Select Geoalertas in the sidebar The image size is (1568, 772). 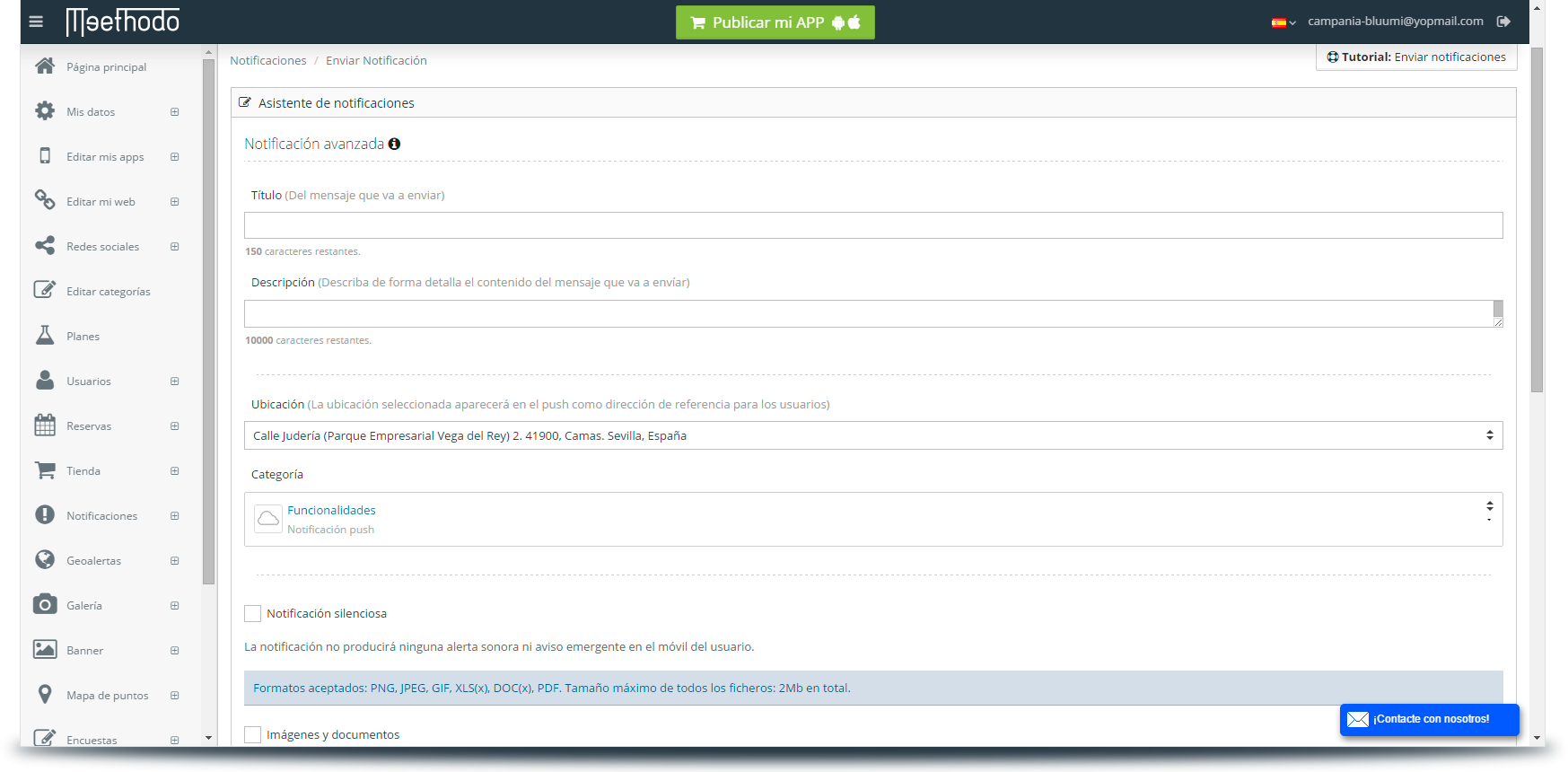click(93, 561)
